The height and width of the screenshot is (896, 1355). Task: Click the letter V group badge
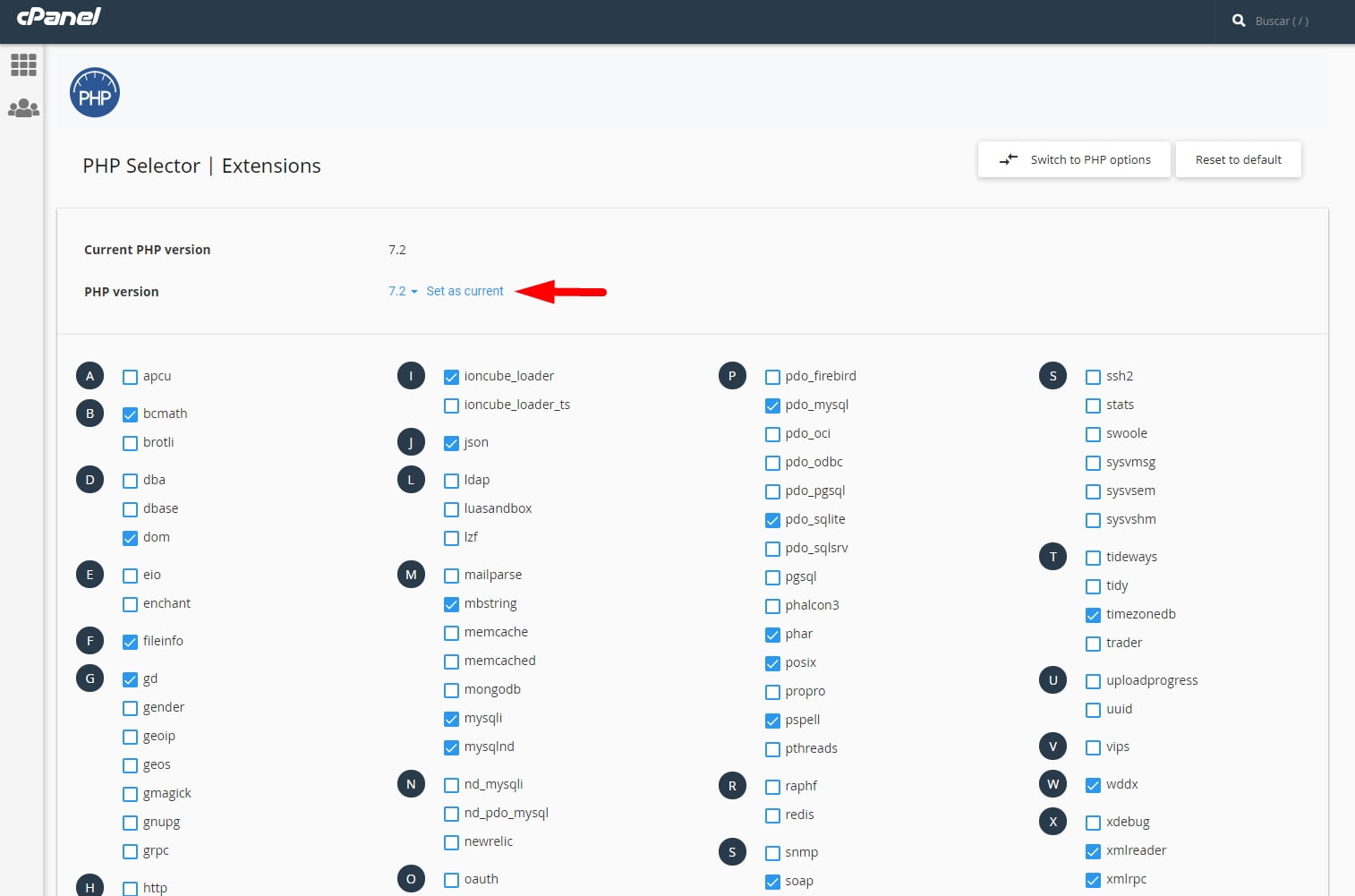coord(1052,747)
